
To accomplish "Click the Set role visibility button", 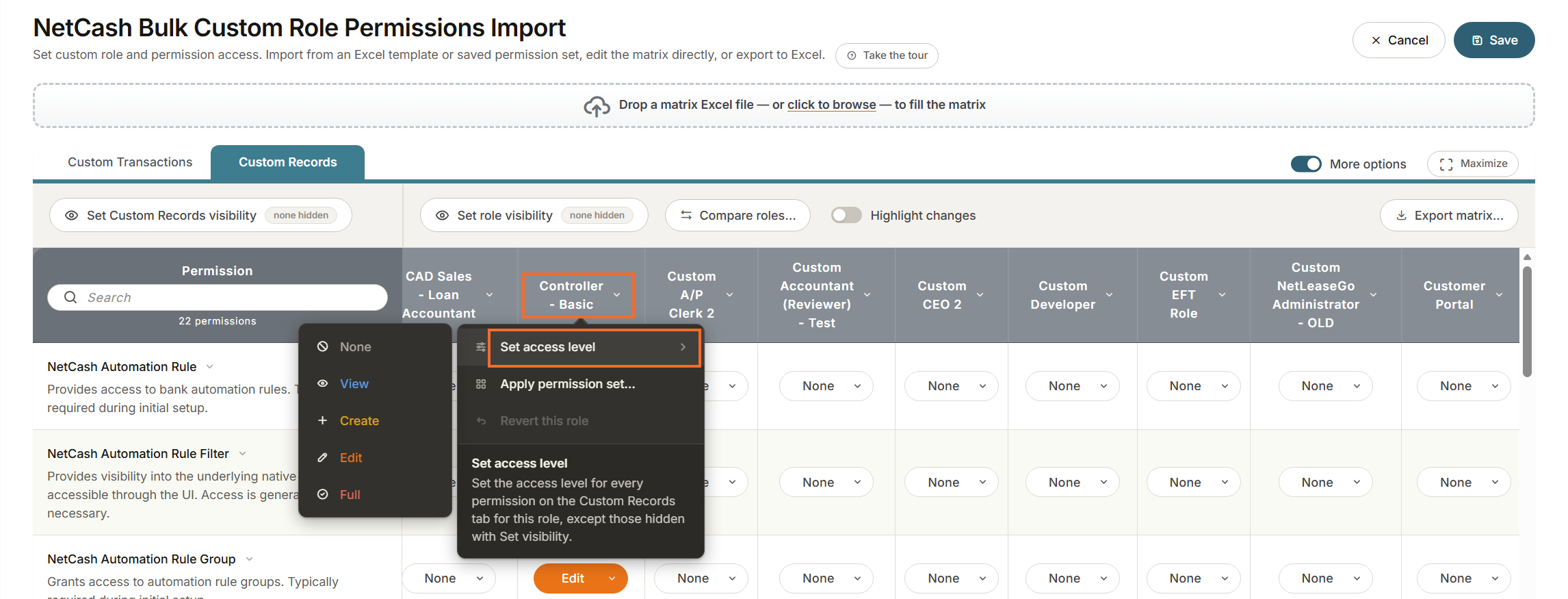I will 534,216.
